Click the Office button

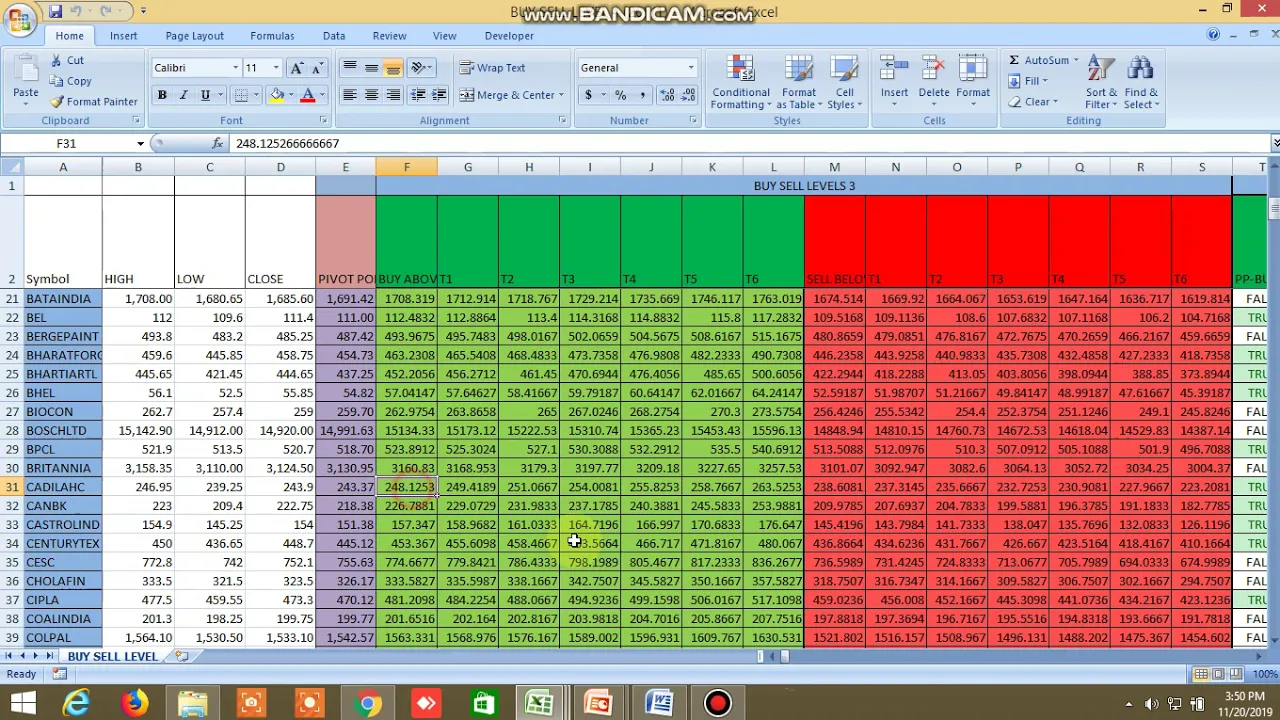(18, 20)
